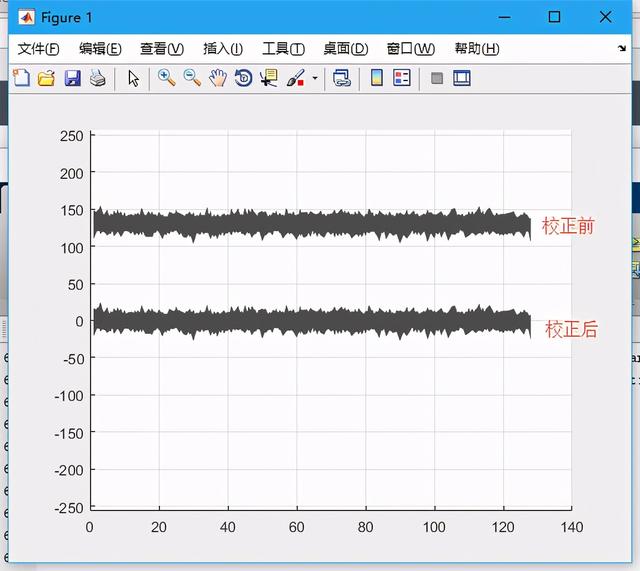640x571 pixels.
Task: Select the Data Cursor tool
Action: pyautogui.click(x=268, y=78)
